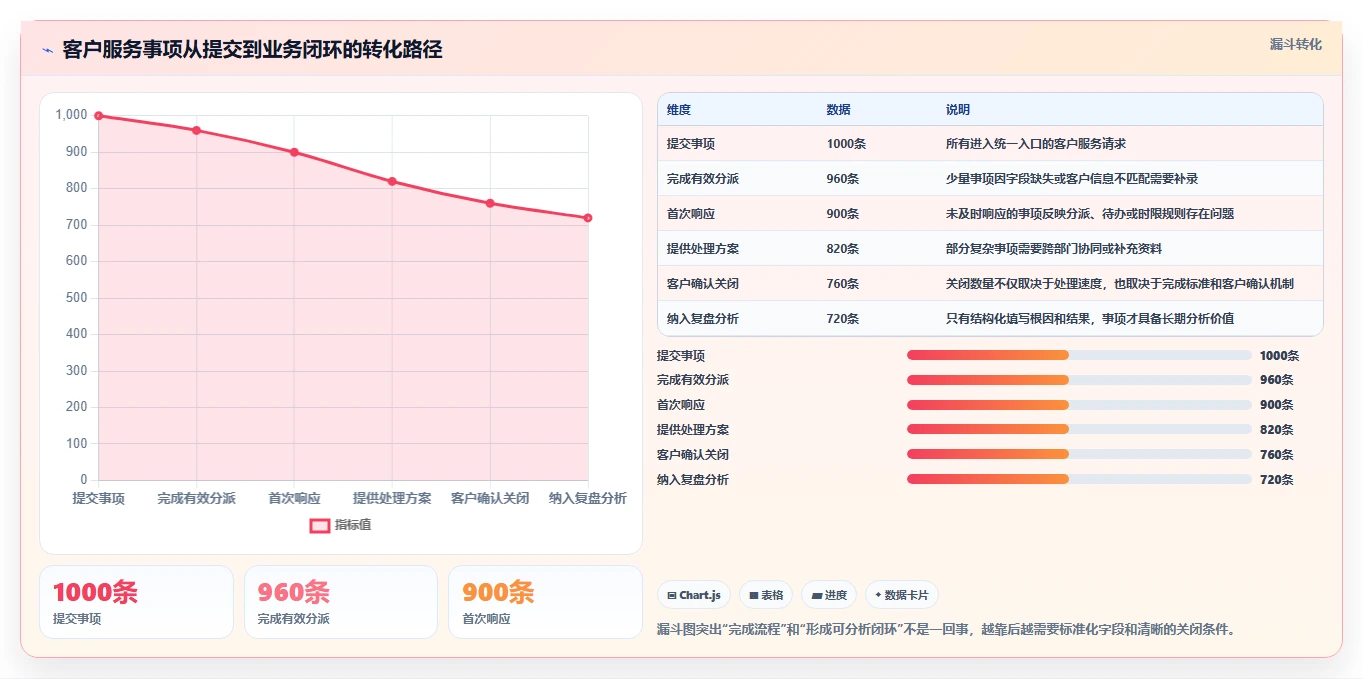Click the 纳入复盘分析 table cell

point(703,319)
